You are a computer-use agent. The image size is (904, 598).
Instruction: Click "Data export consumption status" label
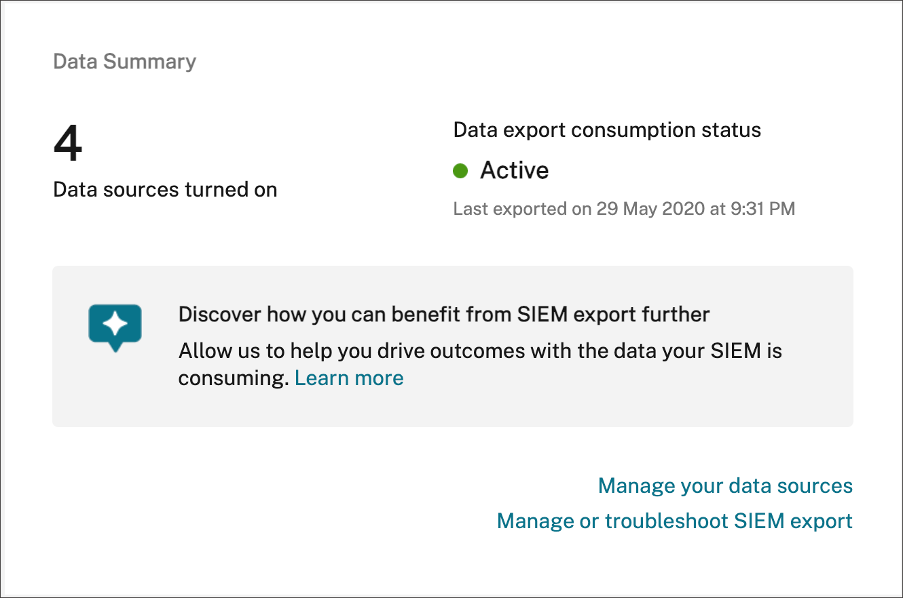click(x=607, y=130)
